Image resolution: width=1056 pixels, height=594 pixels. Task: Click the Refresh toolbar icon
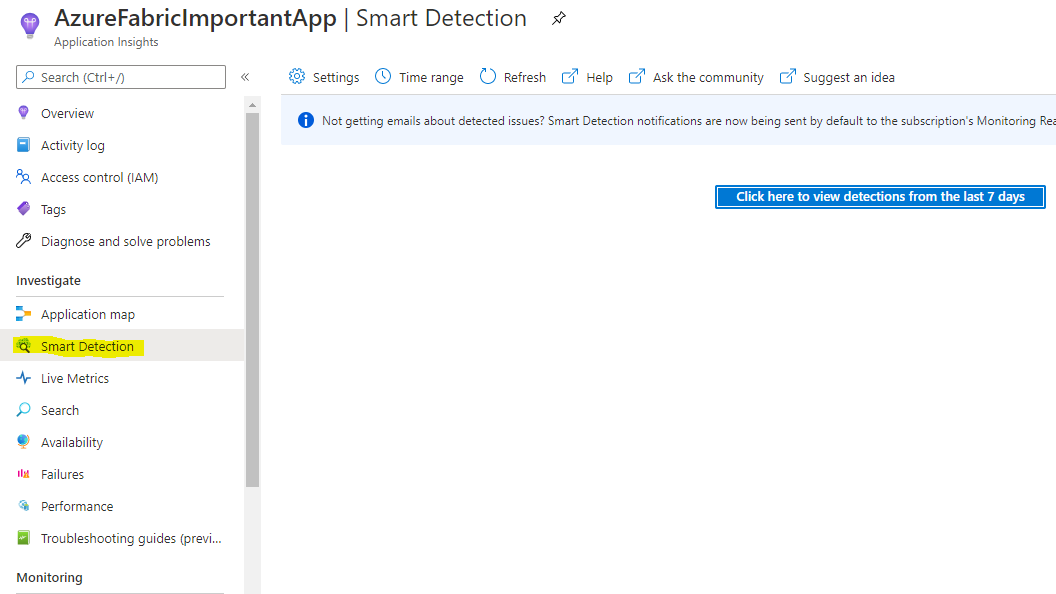[488, 76]
